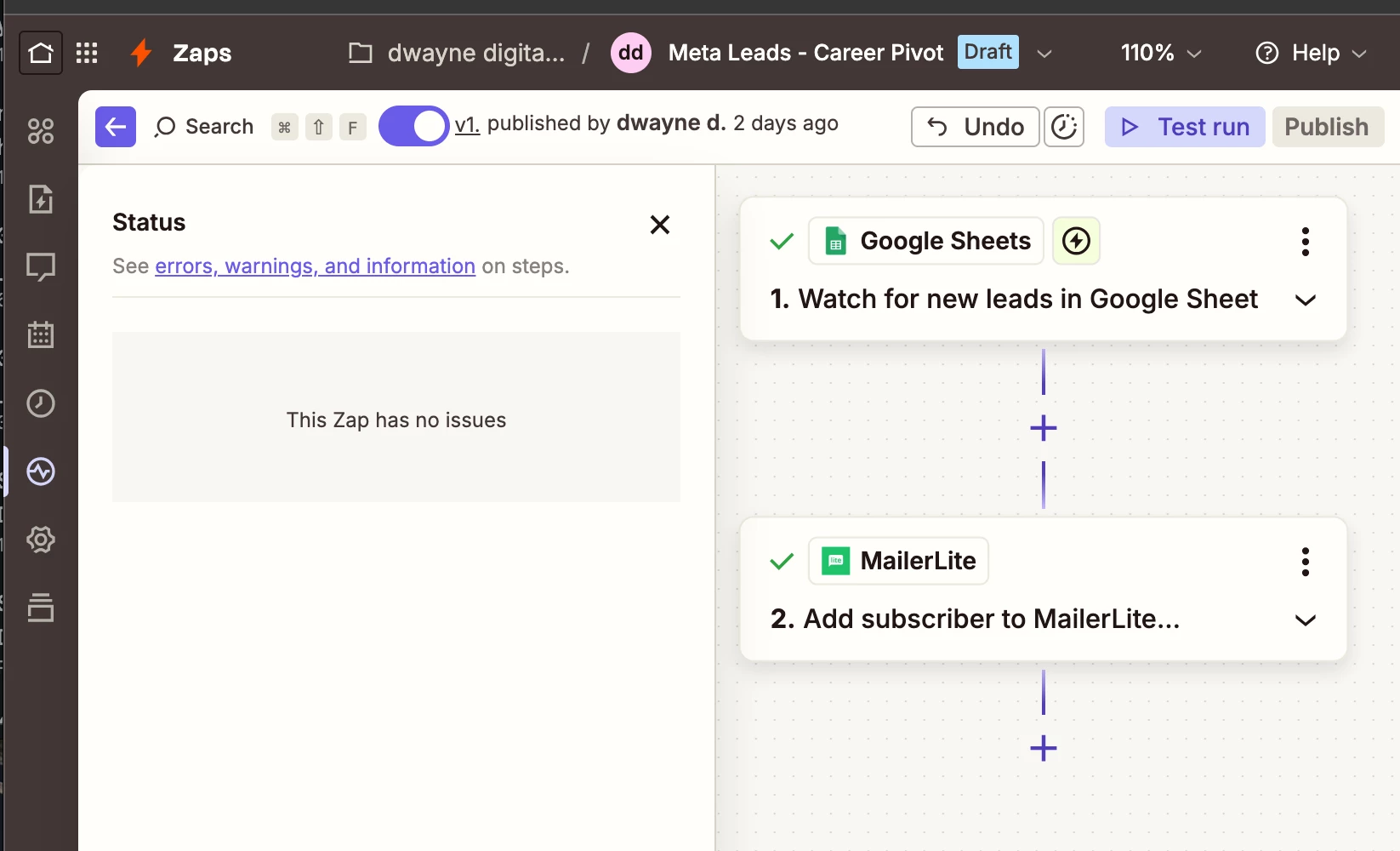1400x851 pixels.
Task: Click the This Zap has no issues message
Action: (x=396, y=420)
